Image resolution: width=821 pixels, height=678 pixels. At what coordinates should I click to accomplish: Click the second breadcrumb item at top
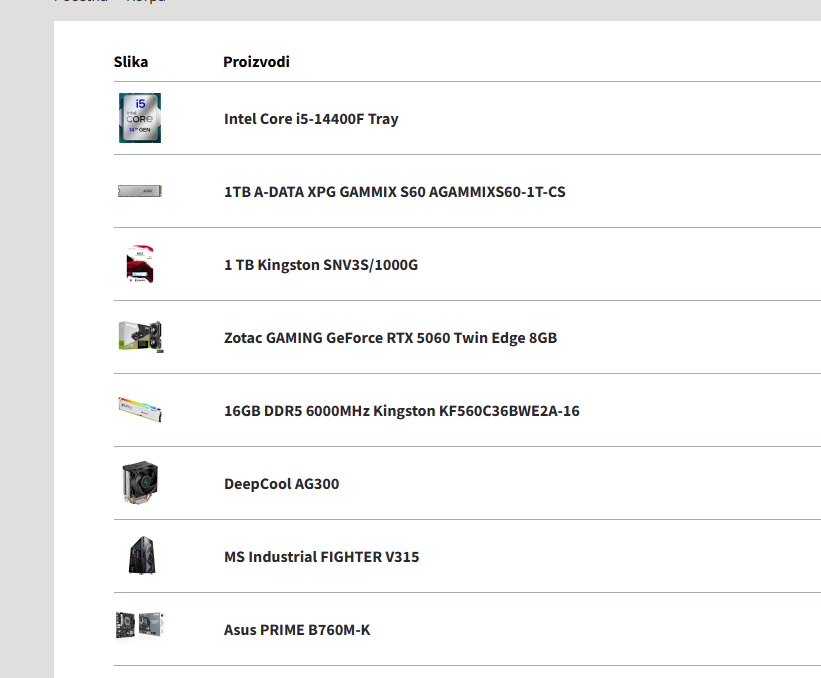point(146,2)
